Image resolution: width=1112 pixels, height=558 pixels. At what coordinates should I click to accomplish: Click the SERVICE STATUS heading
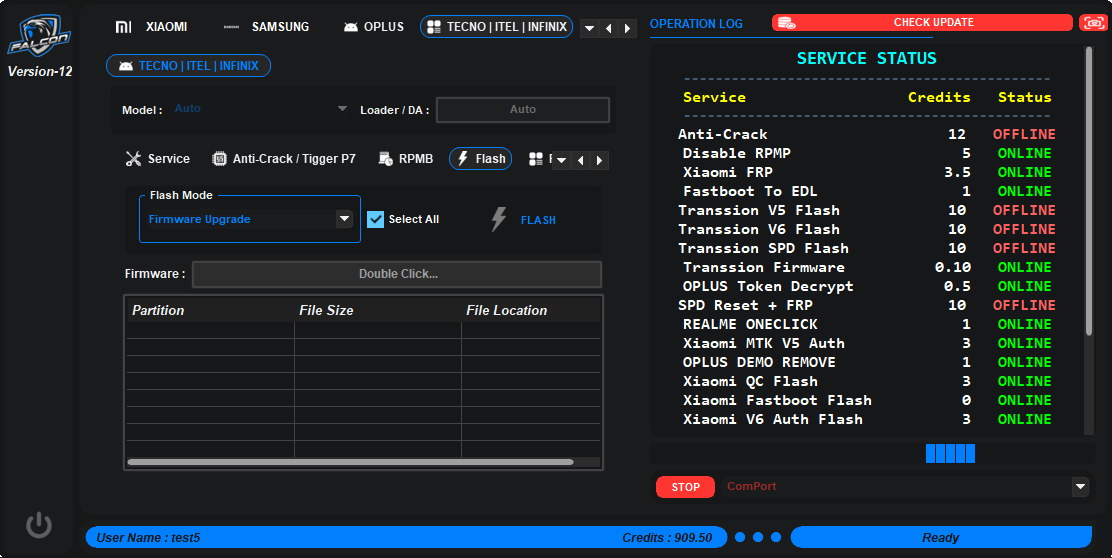(x=867, y=58)
